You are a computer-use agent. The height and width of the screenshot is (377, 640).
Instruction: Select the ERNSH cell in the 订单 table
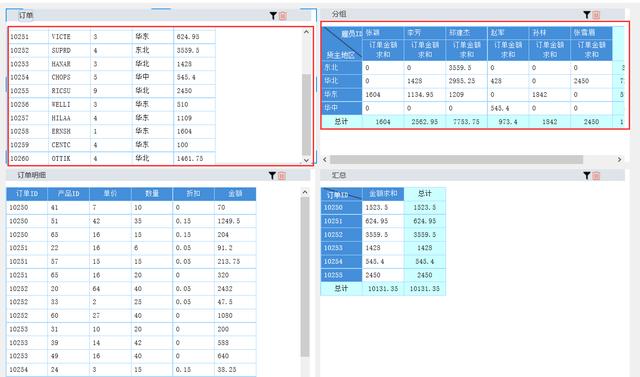[69, 131]
